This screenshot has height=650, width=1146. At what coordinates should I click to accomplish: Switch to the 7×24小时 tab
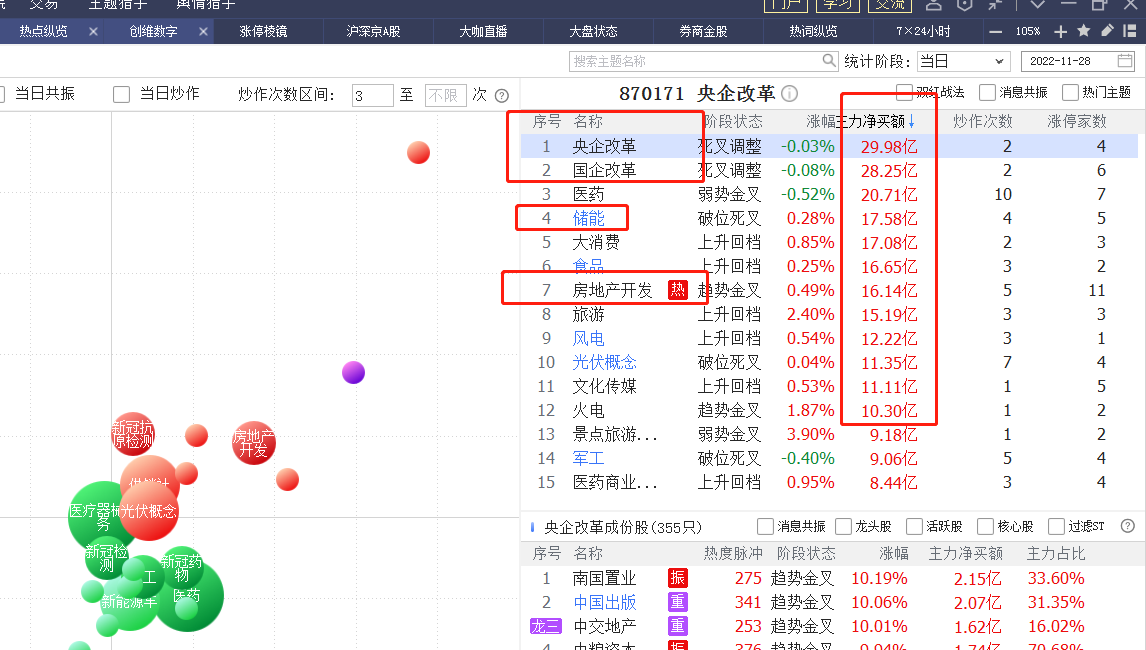pyautogui.click(x=923, y=31)
